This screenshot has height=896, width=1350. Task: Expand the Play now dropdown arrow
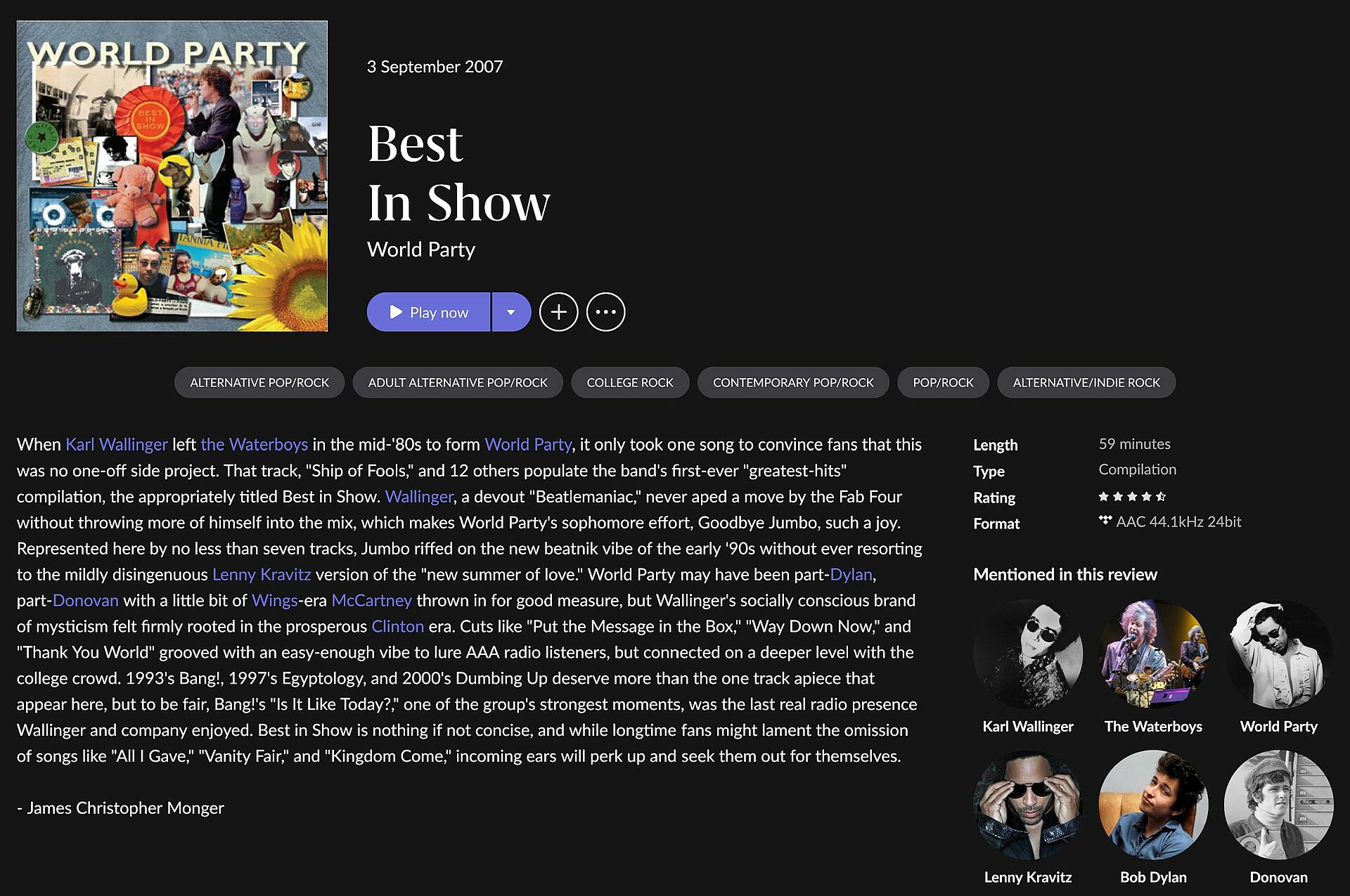(511, 312)
